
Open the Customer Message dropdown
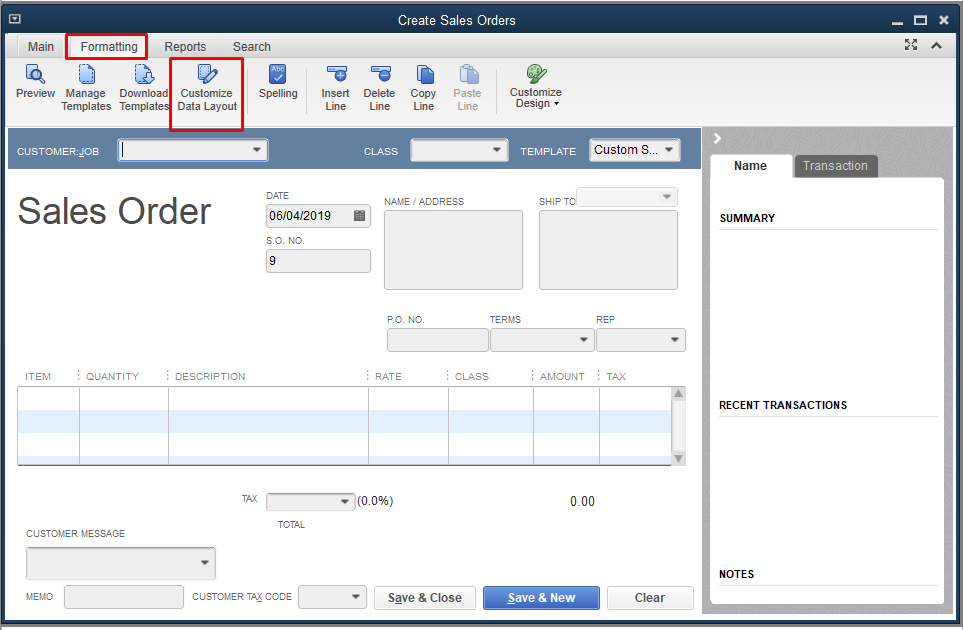(205, 562)
